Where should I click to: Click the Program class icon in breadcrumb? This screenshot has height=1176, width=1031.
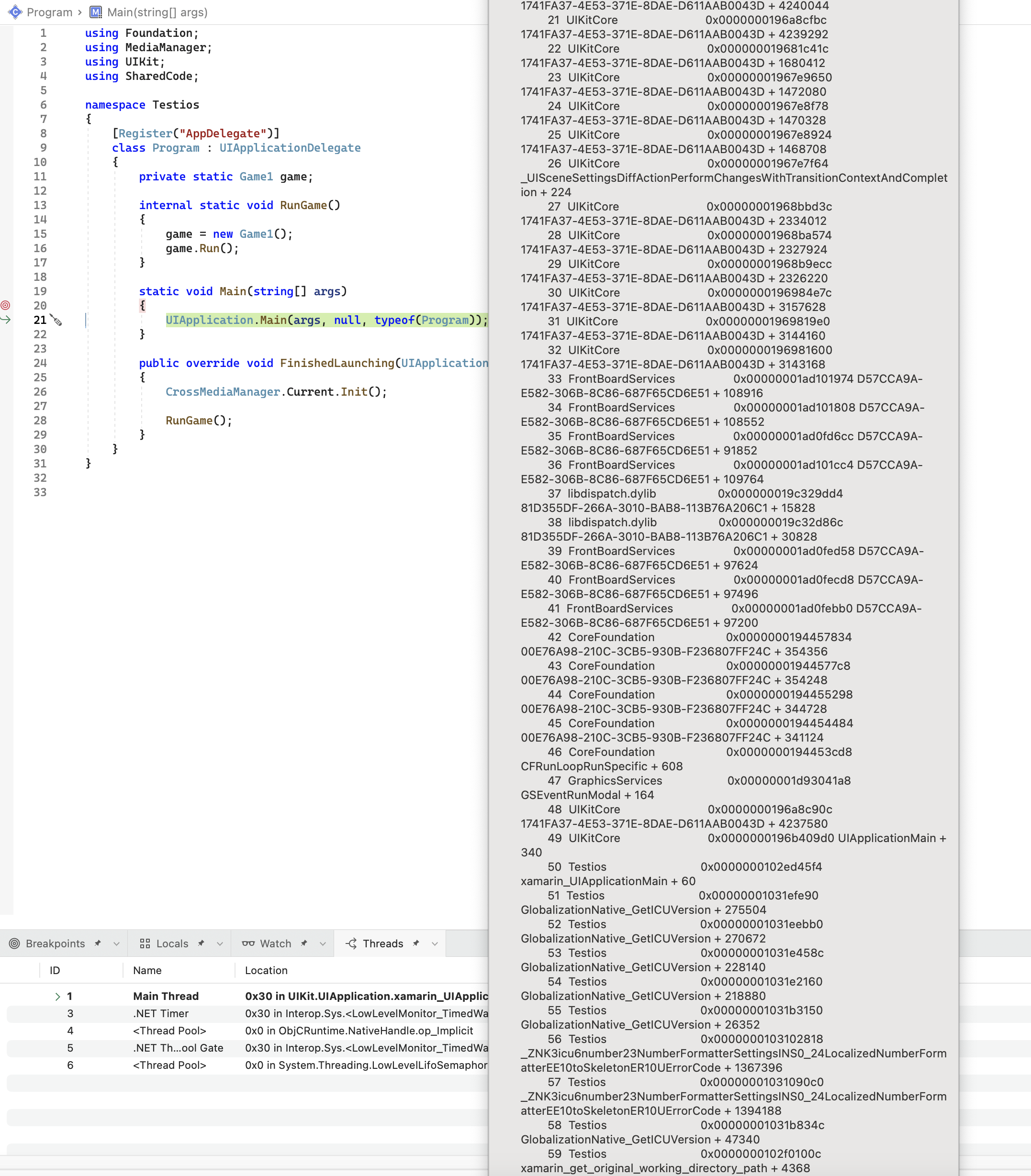[15, 12]
